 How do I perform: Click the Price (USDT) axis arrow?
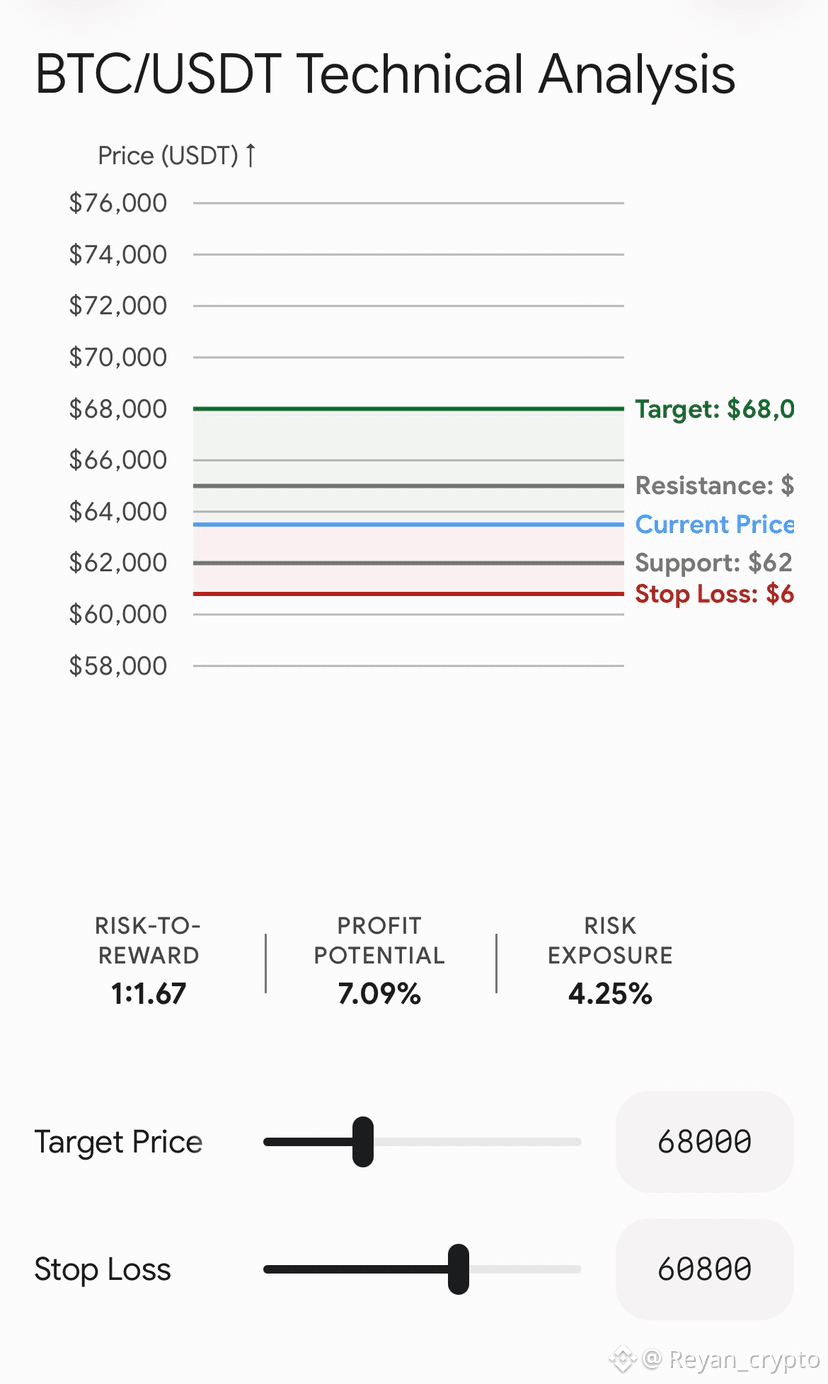(250, 155)
